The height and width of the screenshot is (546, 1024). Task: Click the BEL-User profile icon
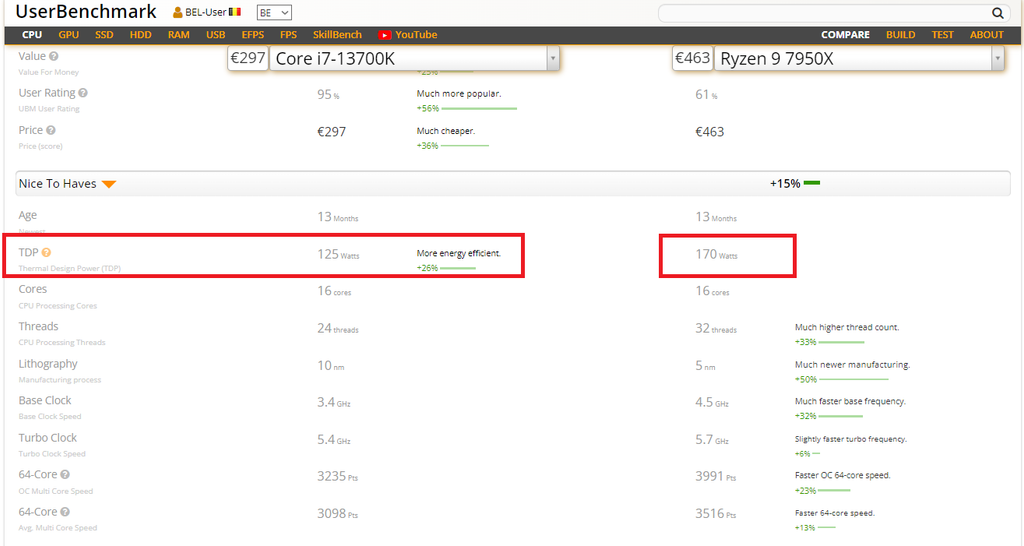[x=178, y=12]
